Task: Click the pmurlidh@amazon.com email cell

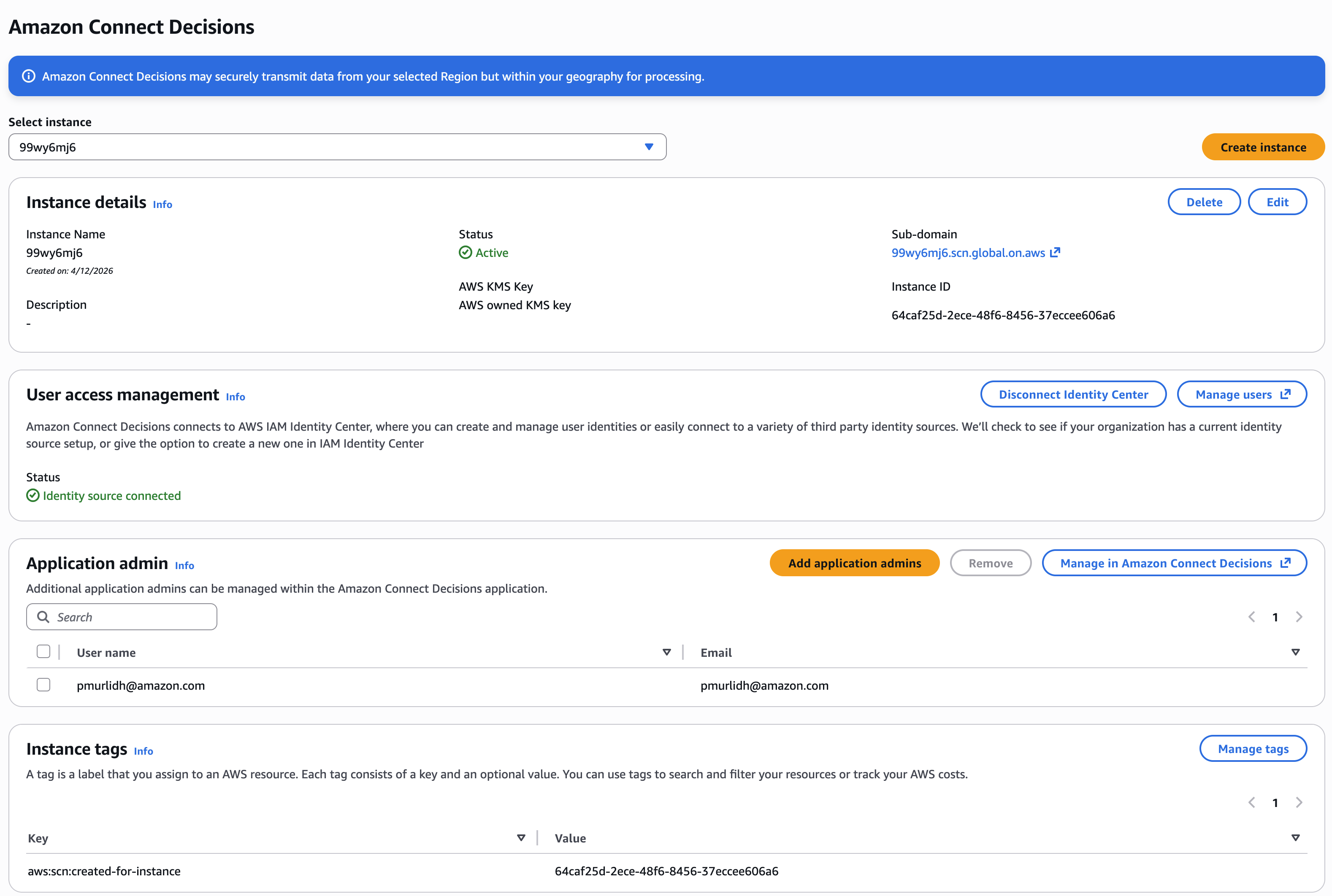Action: [764, 685]
